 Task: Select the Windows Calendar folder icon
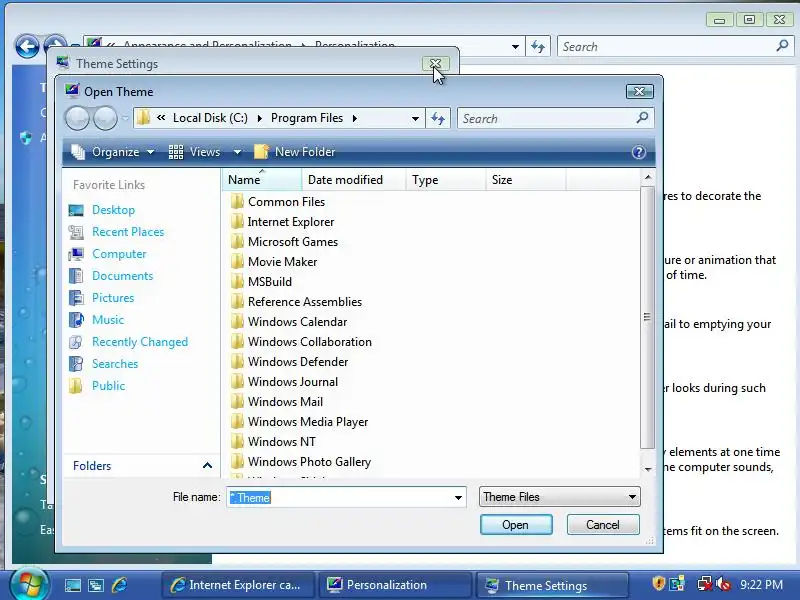click(237, 321)
